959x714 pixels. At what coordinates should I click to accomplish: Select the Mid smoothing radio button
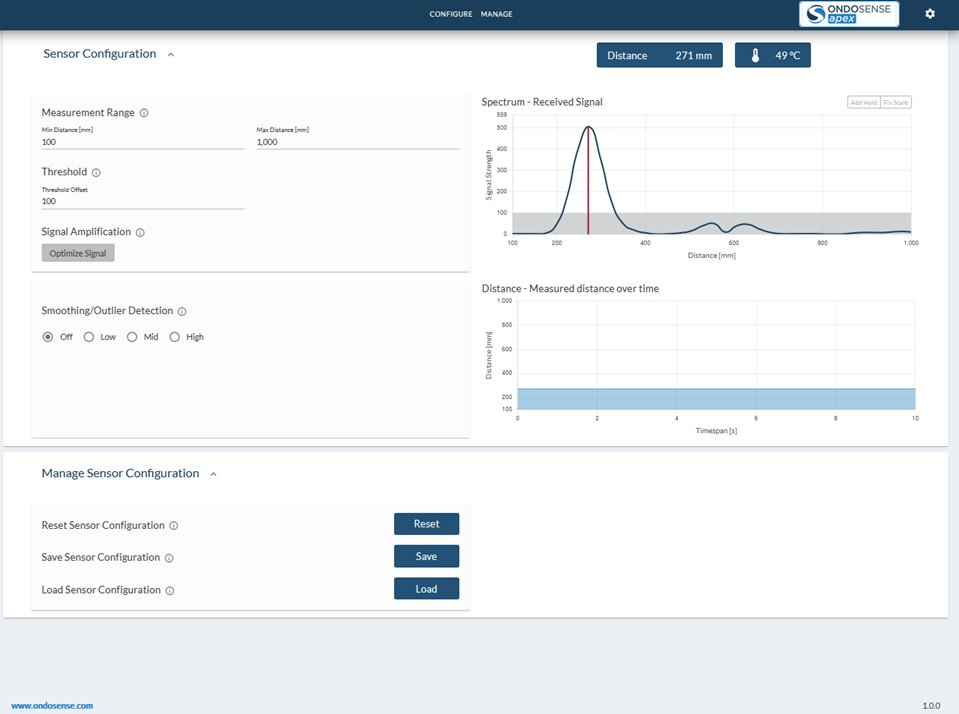pyautogui.click(x=132, y=337)
